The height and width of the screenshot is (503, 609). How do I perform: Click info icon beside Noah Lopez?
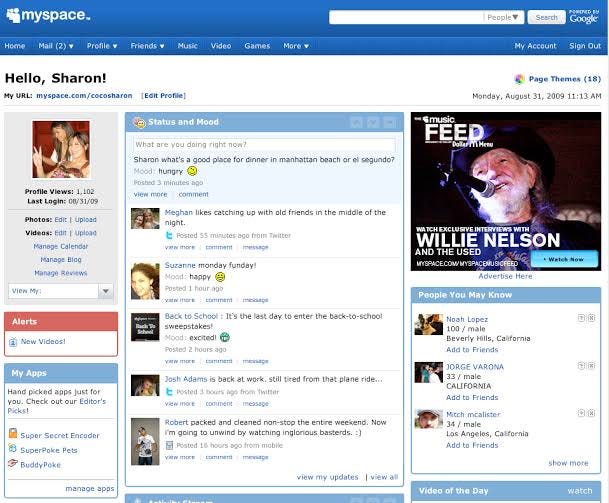[581, 318]
